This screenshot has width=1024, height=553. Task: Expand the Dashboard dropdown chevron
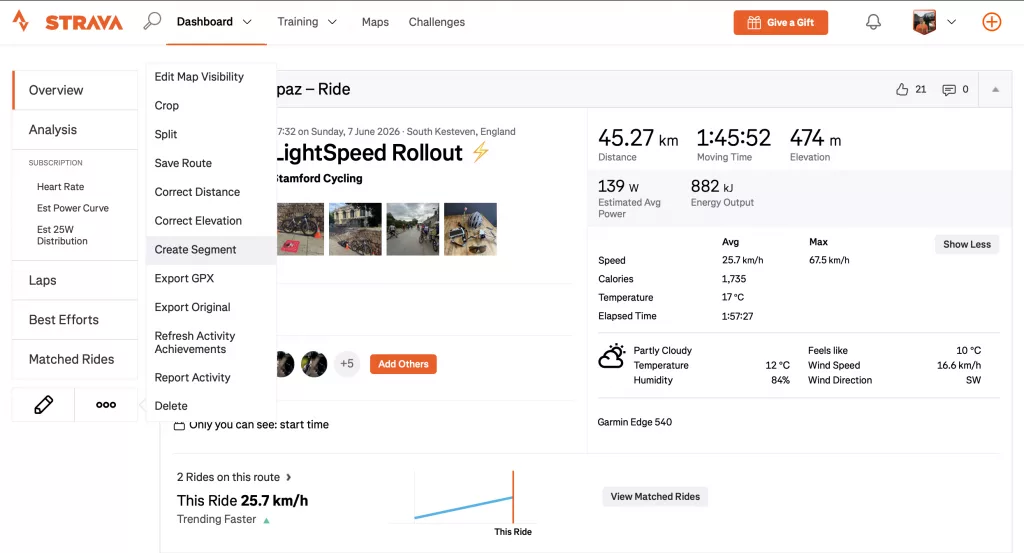247,22
